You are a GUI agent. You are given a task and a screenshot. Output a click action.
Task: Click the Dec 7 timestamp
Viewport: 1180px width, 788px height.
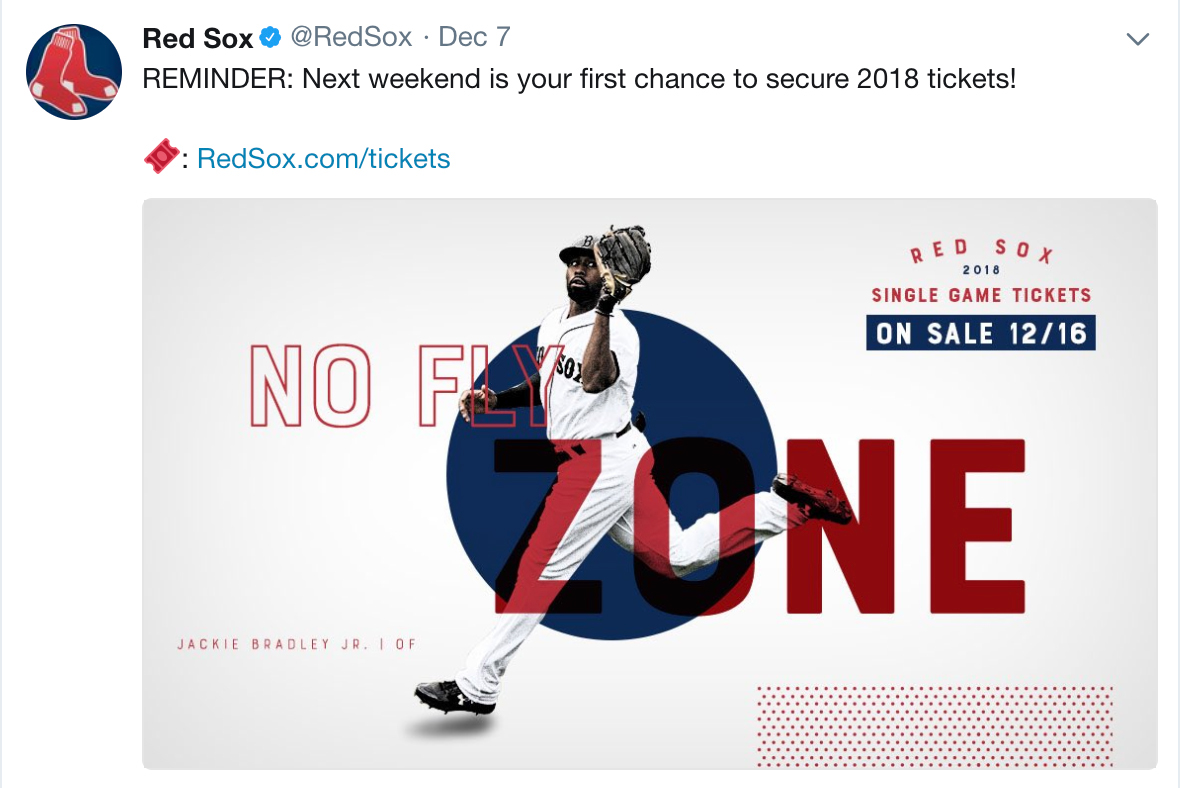coord(474,37)
